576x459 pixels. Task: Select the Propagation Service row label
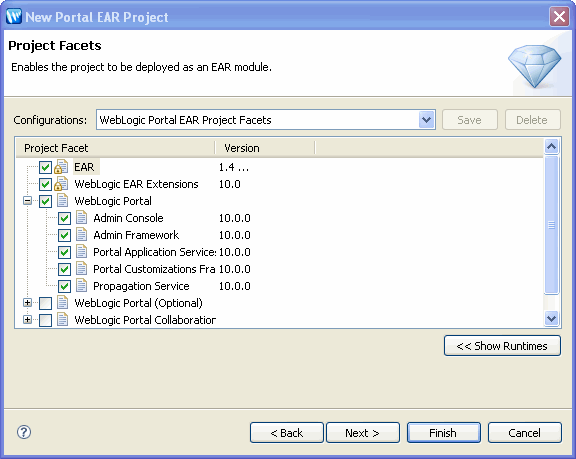pos(141,286)
